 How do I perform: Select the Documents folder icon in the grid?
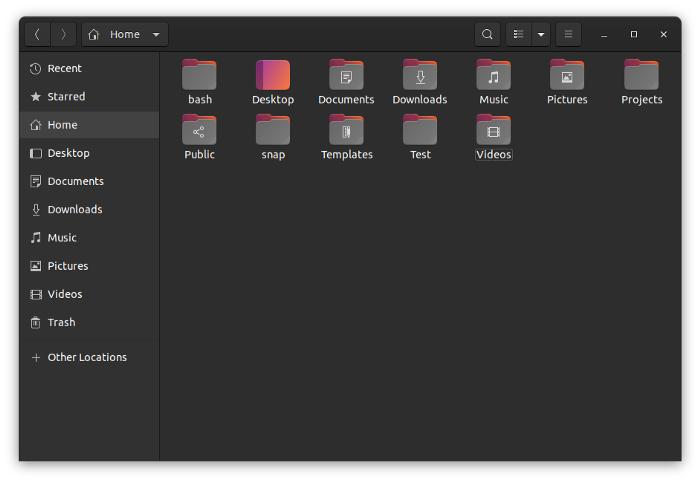coord(346,75)
